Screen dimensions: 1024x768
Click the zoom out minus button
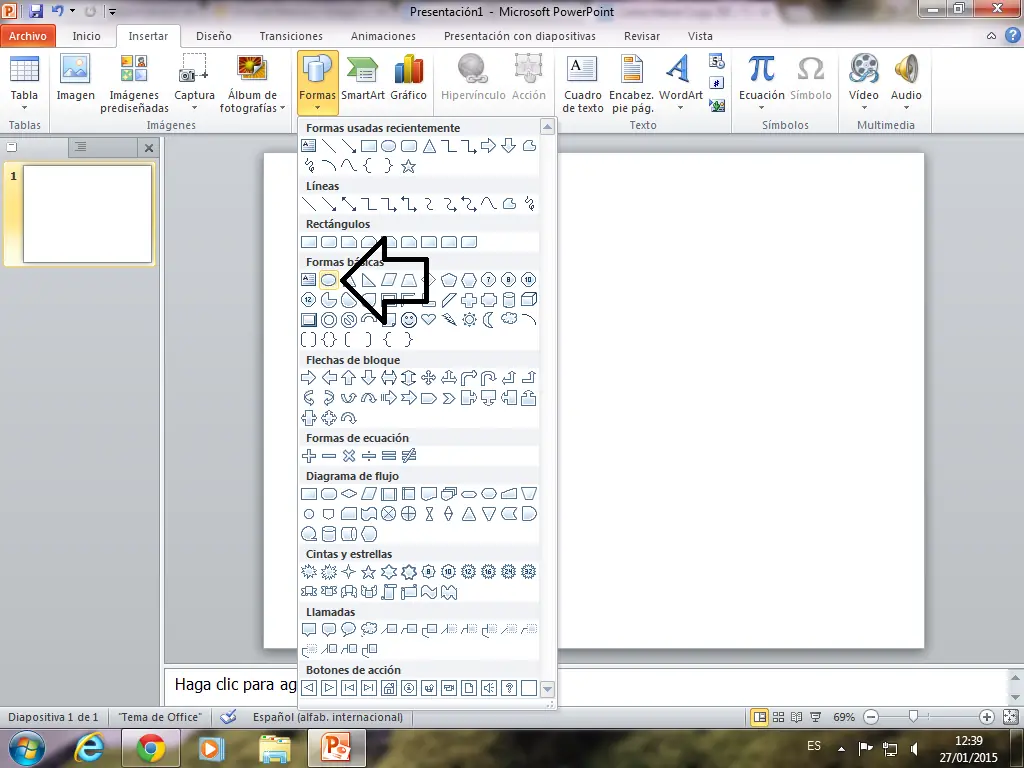click(871, 717)
